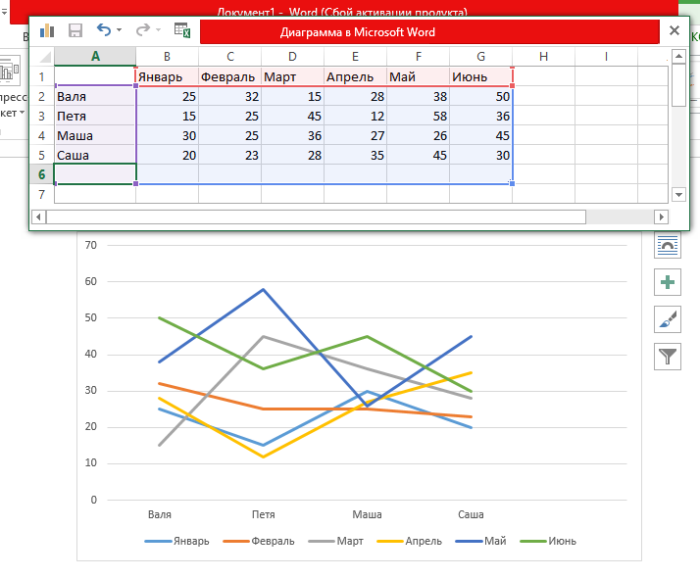
Task: Open Layout Options beside the chart
Action: point(667,245)
